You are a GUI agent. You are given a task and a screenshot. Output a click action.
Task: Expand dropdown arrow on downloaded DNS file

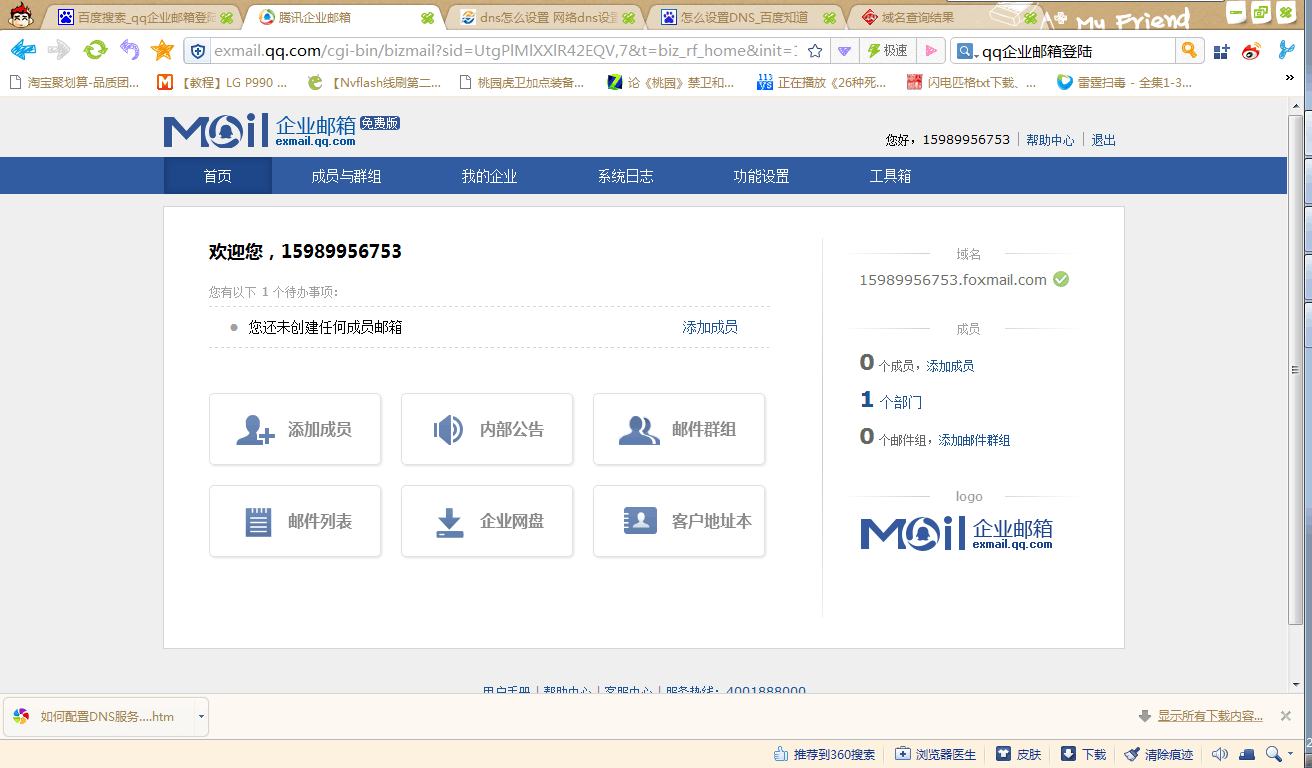coord(201,716)
